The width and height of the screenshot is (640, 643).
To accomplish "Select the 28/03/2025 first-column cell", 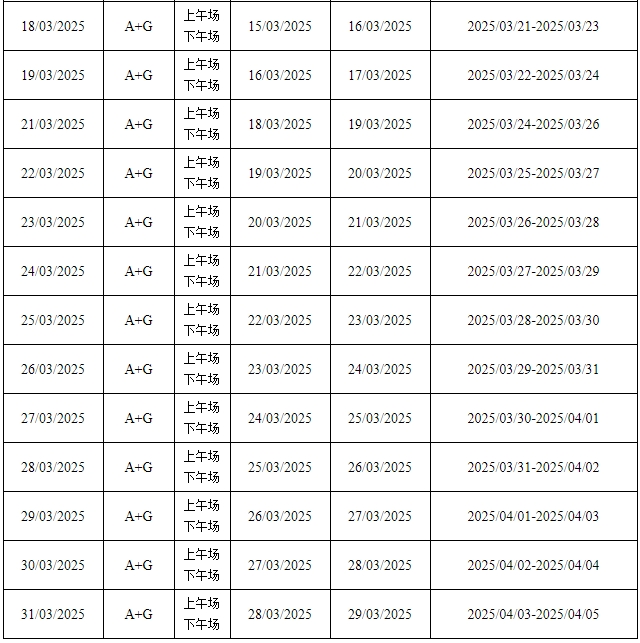I will 53,467.
